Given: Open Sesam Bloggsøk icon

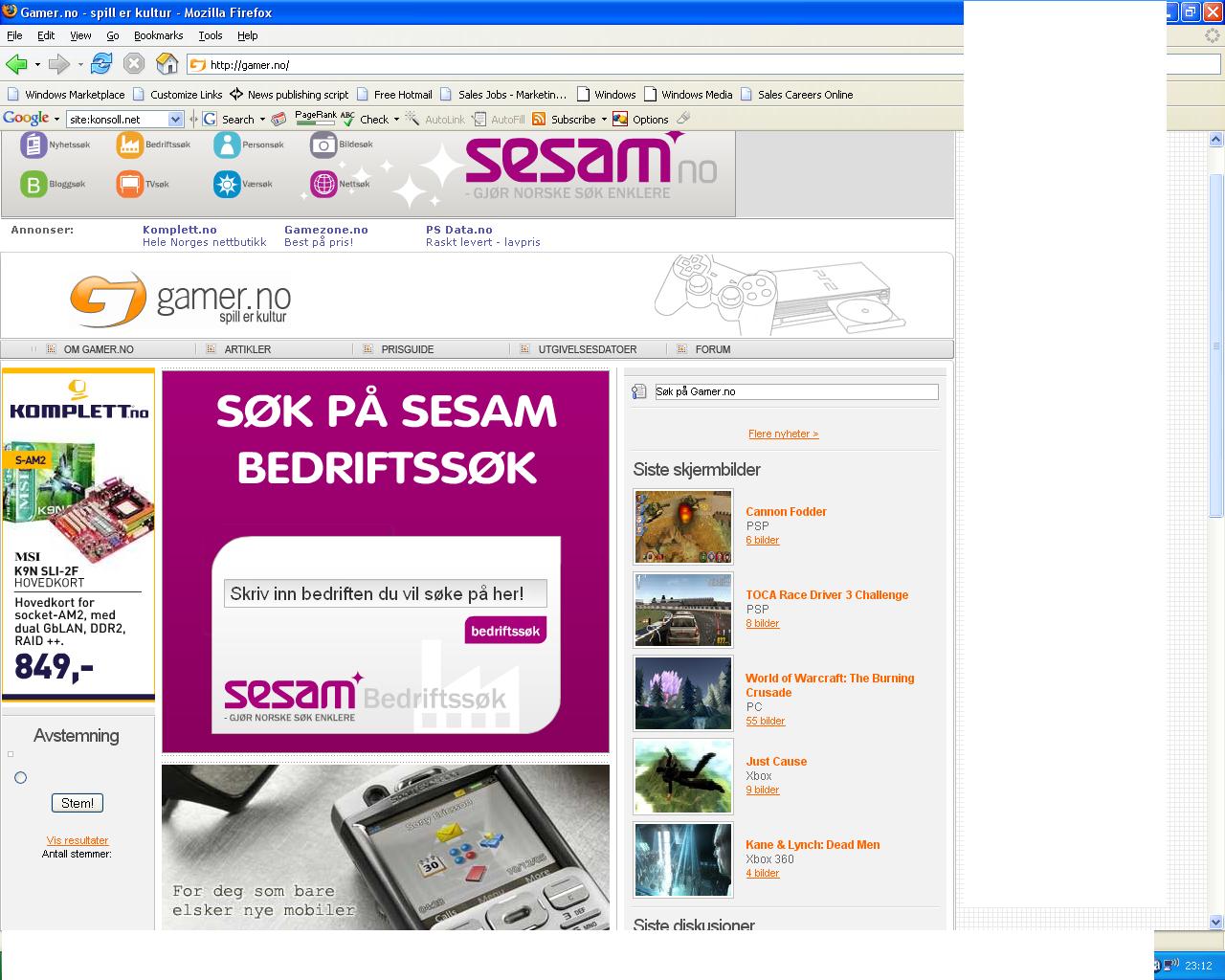Looking at the screenshot, I should pos(33,184).
